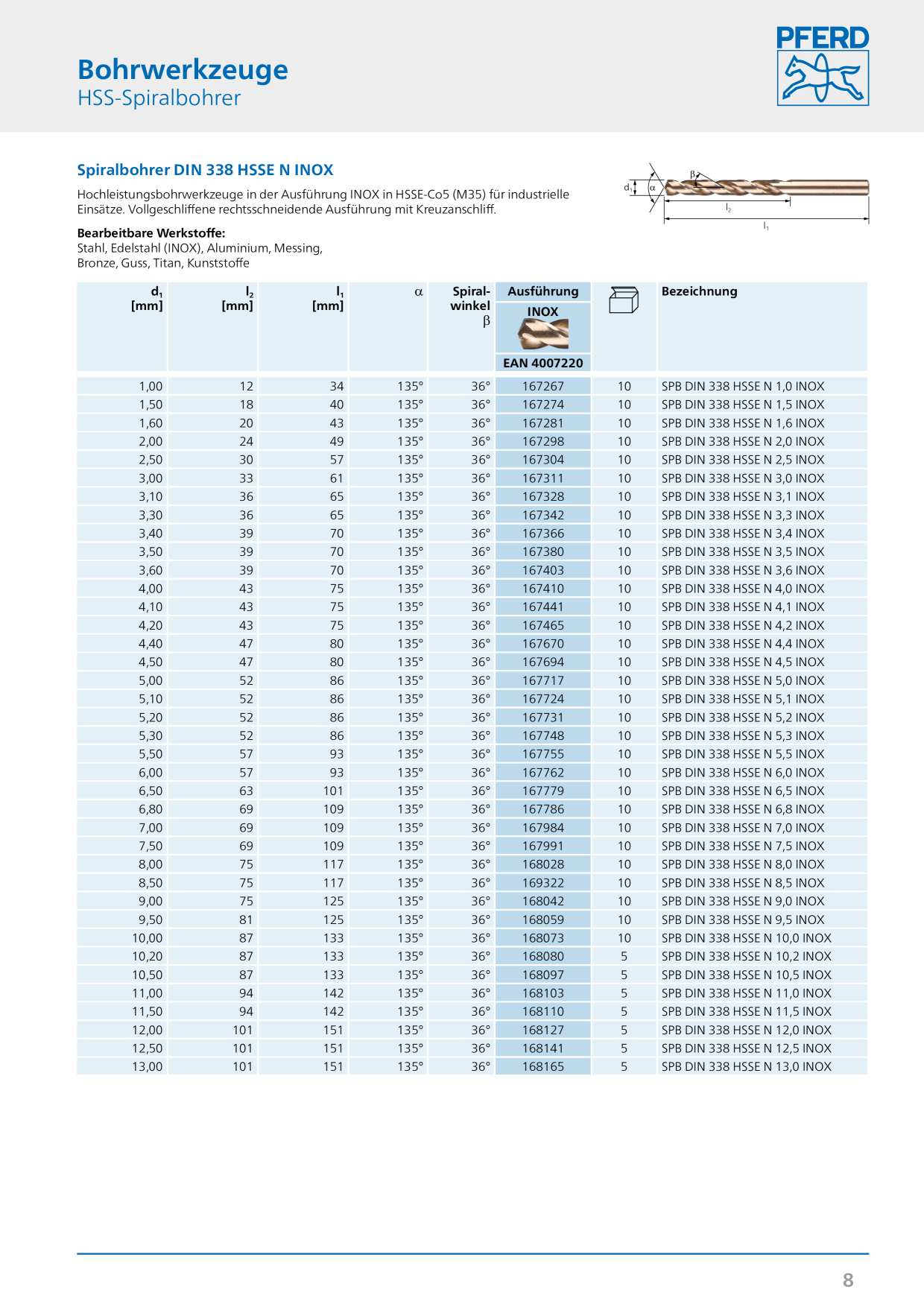Click SPB DIN 338 HSSE N 12,5 INOX

[747, 1048]
